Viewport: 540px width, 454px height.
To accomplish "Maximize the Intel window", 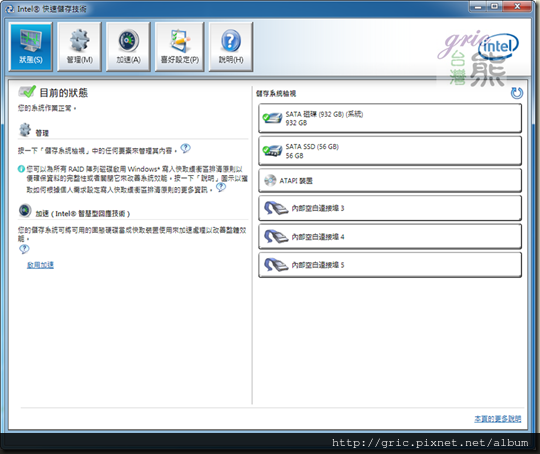I will (495, 7).
